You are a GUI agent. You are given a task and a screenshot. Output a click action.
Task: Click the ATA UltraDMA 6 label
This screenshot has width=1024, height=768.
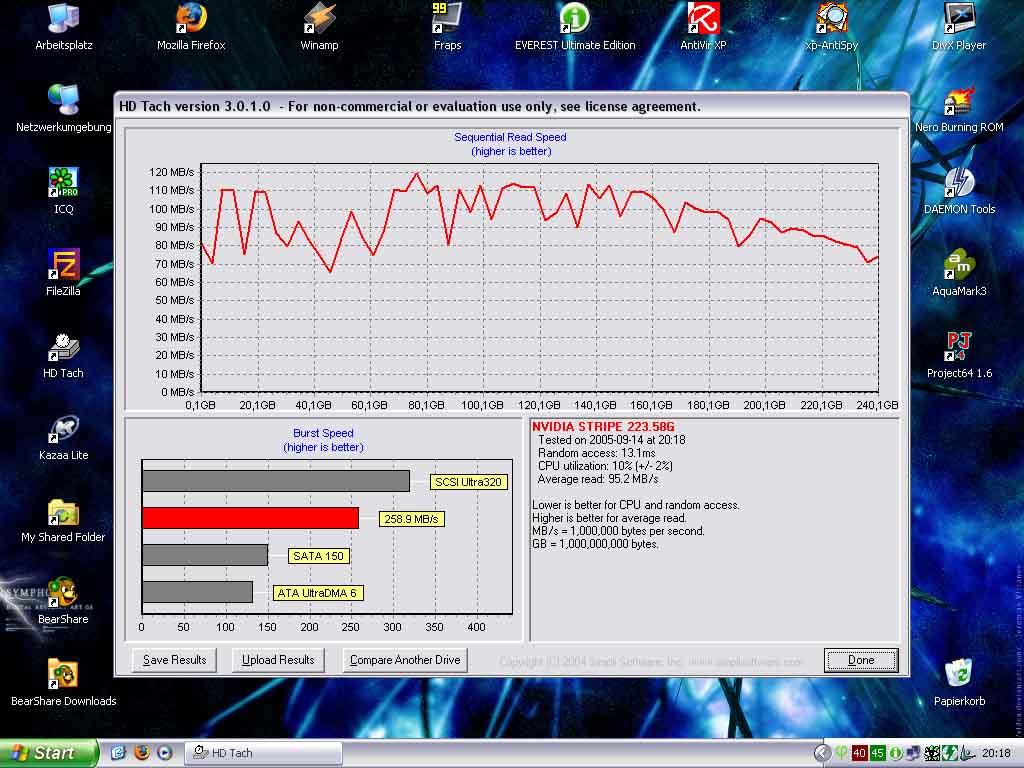coord(317,593)
